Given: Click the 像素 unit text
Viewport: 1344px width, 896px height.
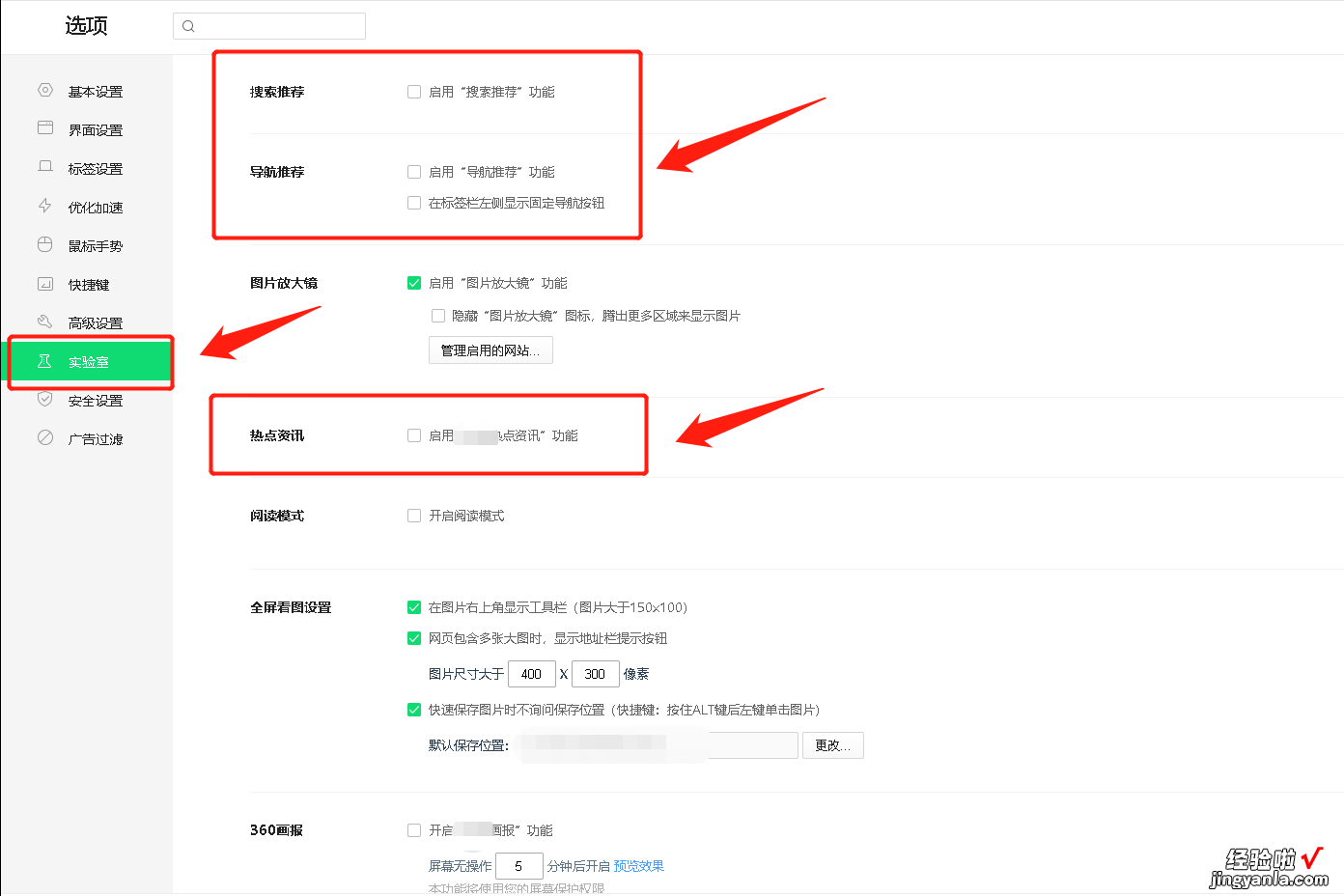Looking at the screenshot, I should point(636,674).
